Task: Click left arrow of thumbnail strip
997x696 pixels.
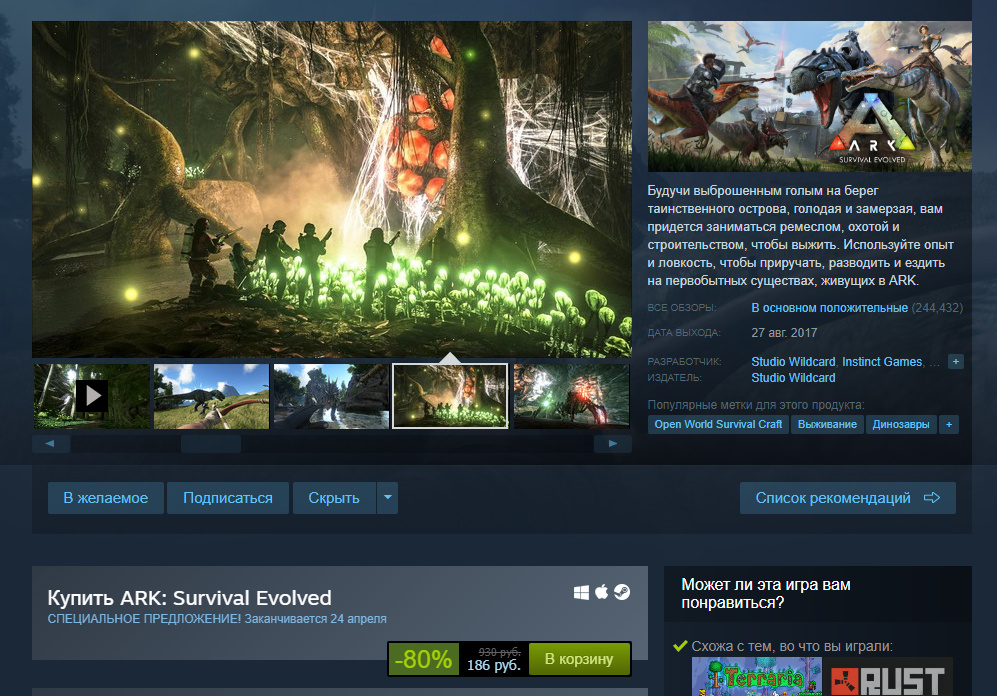Action: tap(51, 444)
